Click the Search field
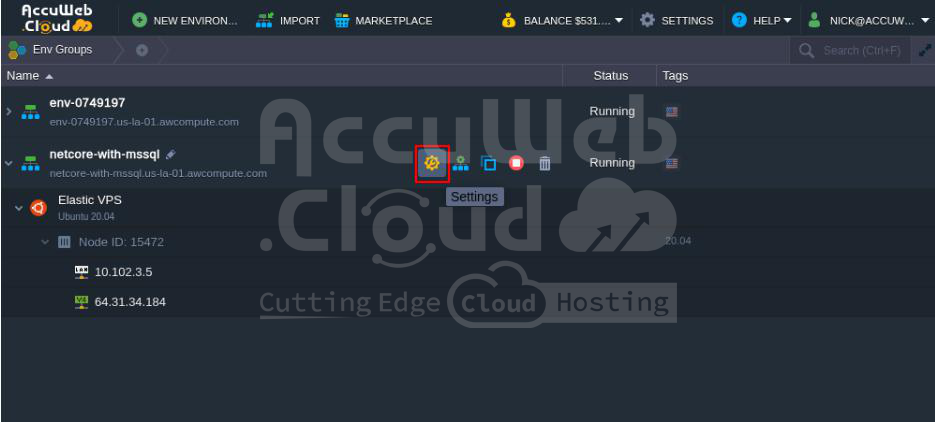The height and width of the screenshot is (422, 935). tap(858, 50)
